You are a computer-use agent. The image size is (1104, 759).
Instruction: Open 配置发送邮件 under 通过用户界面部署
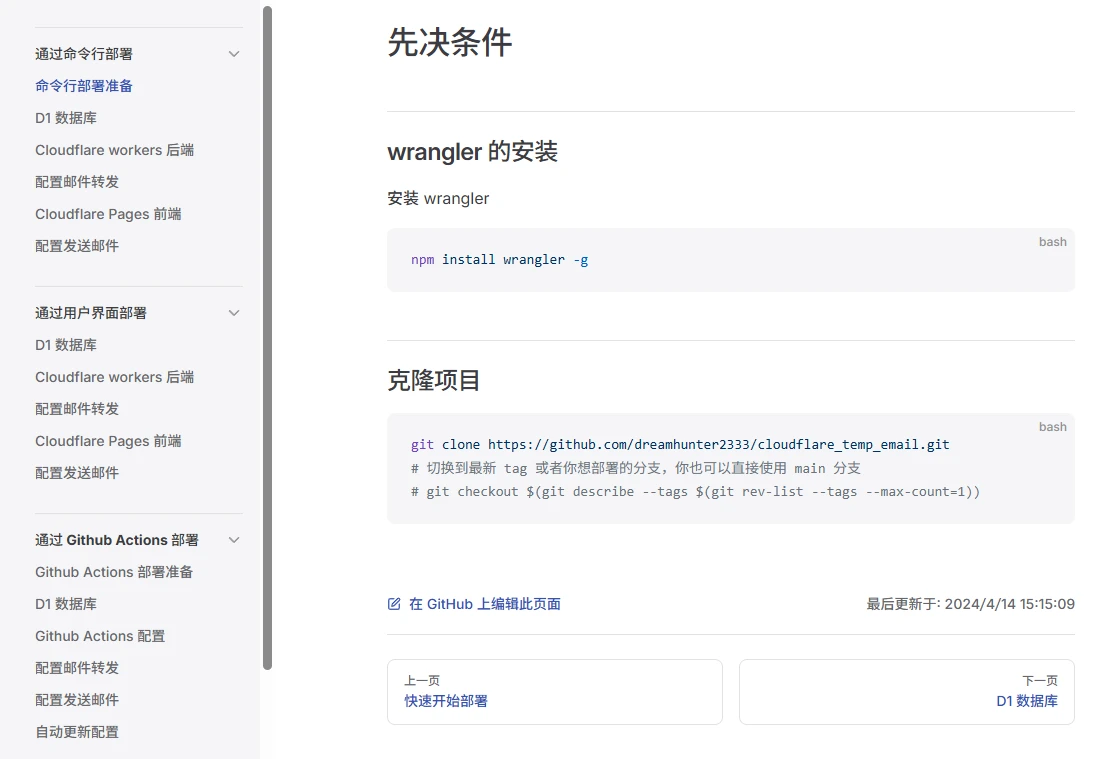[x=77, y=473]
